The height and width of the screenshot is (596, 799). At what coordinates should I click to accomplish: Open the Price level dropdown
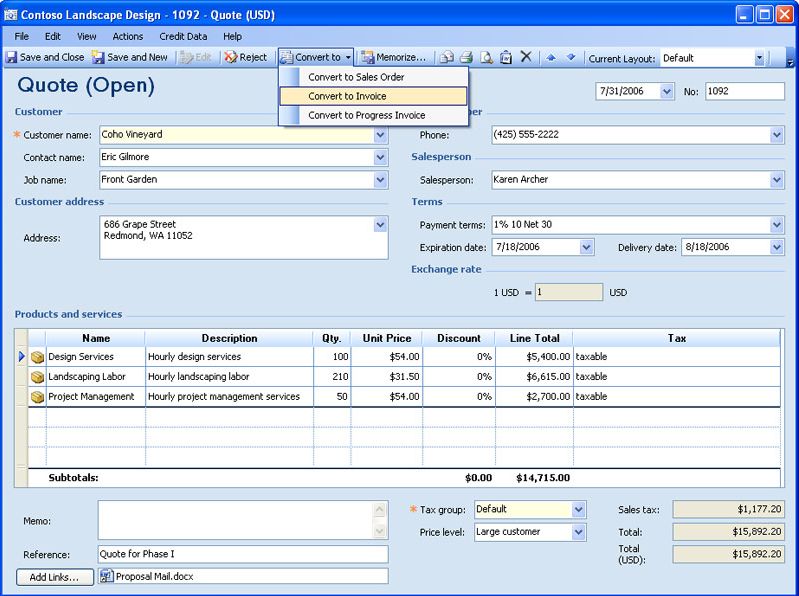[x=578, y=532]
